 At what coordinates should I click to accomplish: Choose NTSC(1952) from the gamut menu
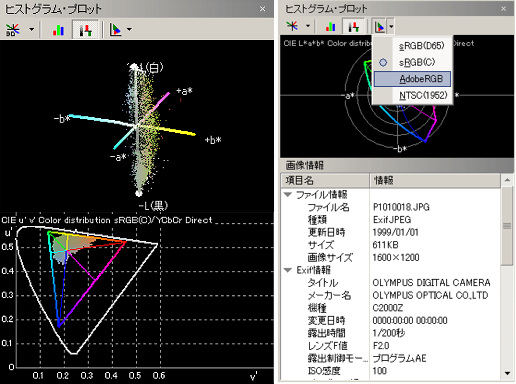click(413, 95)
